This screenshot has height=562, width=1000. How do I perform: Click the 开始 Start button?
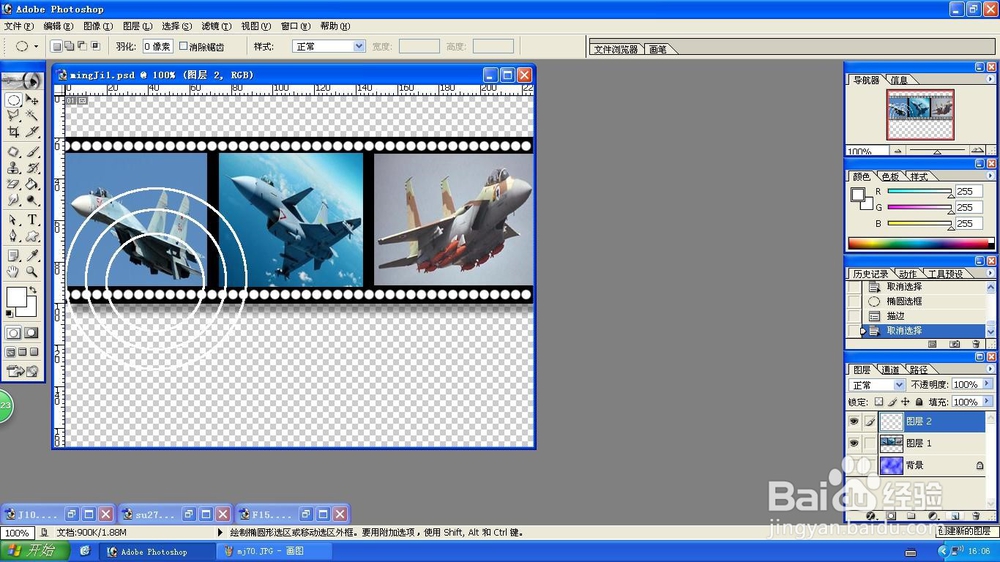pos(33,551)
